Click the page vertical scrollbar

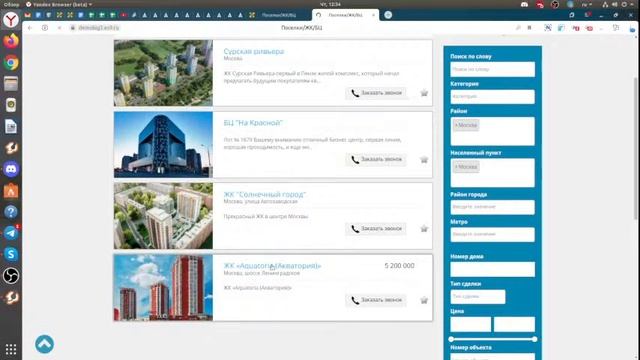pyautogui.click(x=636, y=149)
